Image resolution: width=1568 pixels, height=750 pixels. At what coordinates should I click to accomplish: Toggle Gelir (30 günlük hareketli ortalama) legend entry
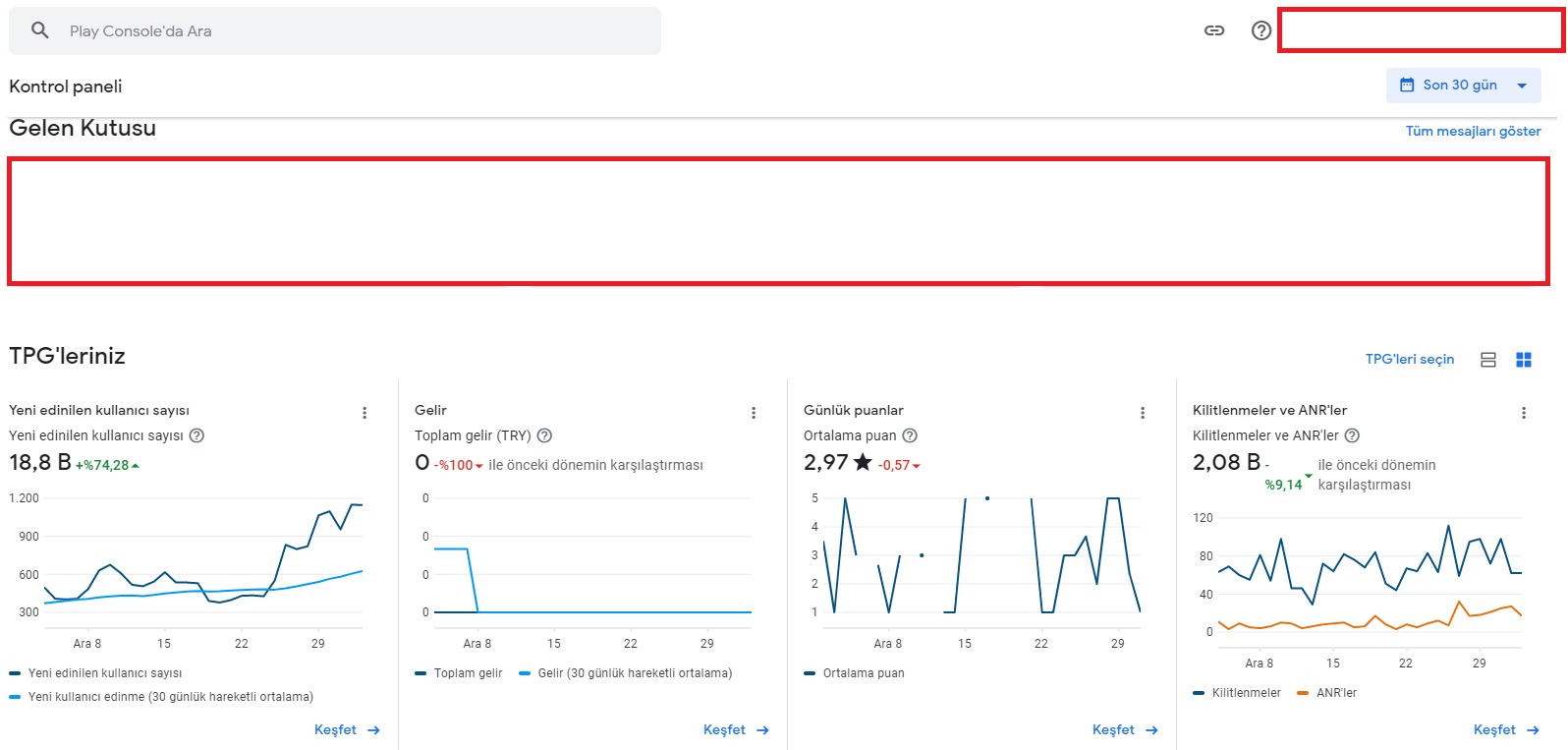pyautogui.click(x=626, y=673)
